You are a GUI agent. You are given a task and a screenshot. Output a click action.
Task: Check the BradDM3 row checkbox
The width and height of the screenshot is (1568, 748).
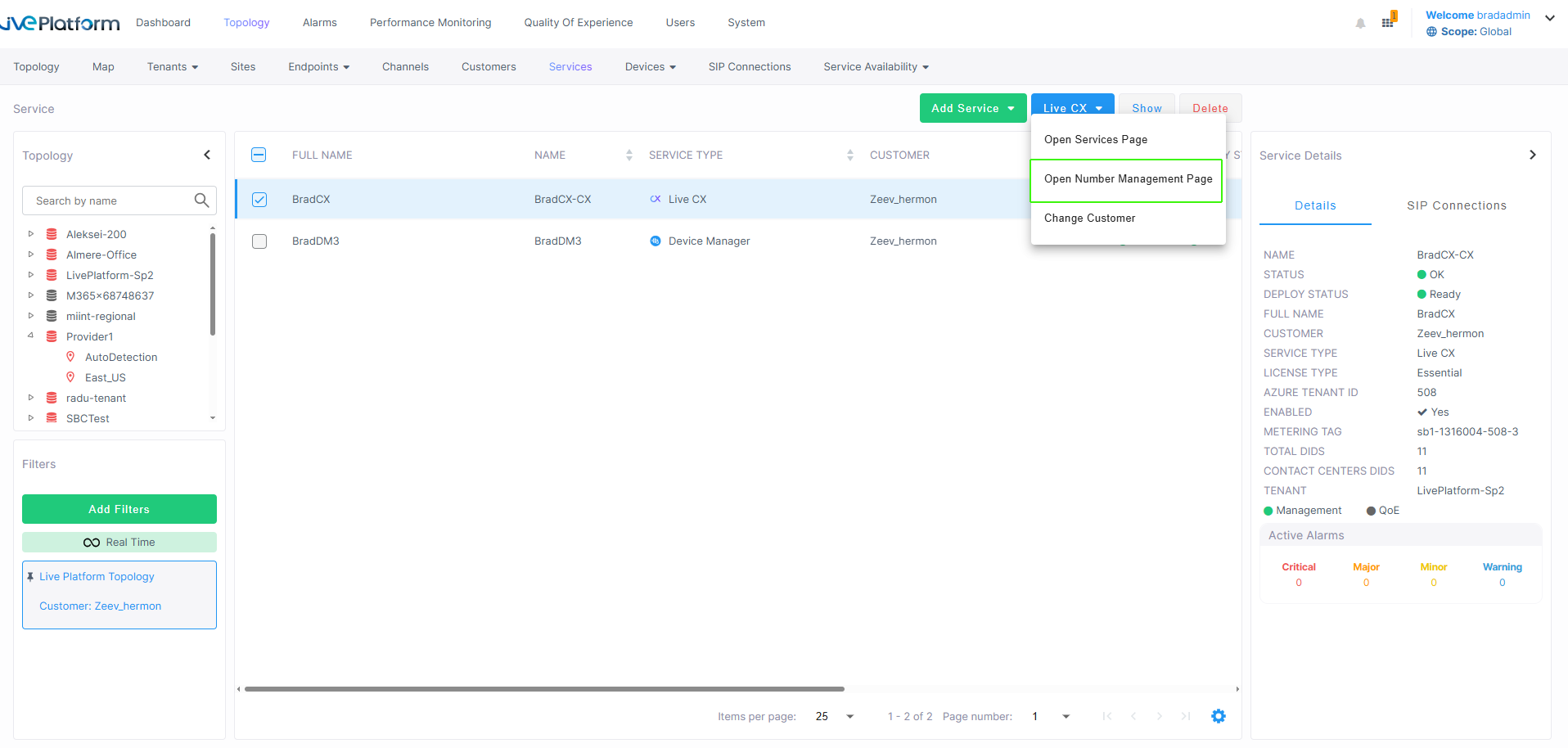pyautogui.click(x=259, y=241)
